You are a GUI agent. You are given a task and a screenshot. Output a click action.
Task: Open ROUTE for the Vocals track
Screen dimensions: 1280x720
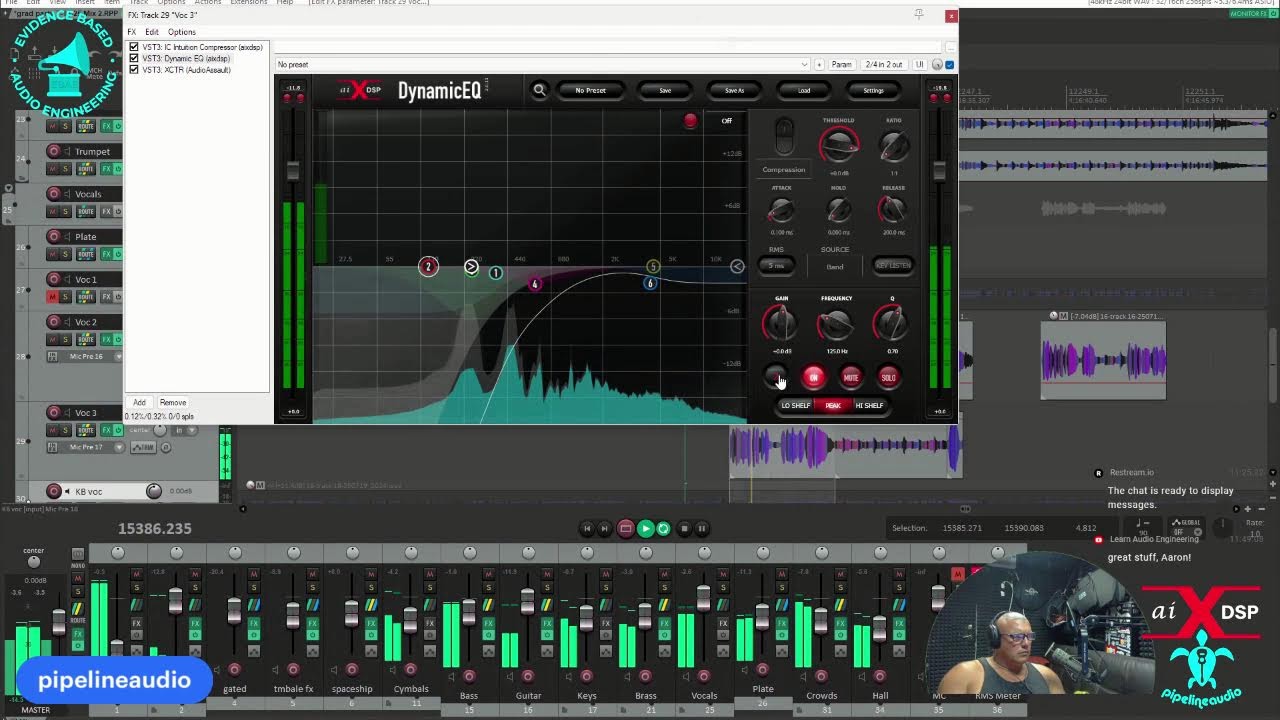pos(85,211)
